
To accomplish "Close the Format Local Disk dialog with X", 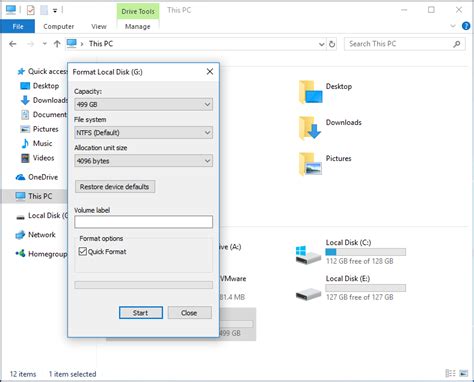I will (210, 71).
